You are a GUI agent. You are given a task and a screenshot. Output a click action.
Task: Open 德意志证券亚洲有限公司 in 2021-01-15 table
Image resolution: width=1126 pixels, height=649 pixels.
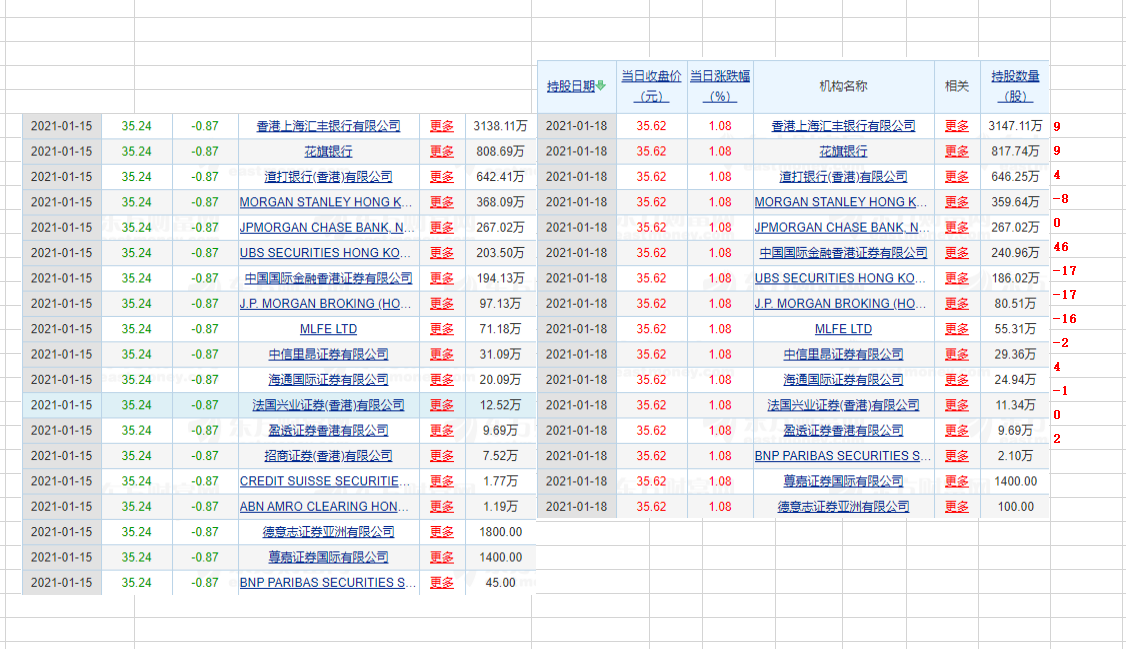(328, 532)
